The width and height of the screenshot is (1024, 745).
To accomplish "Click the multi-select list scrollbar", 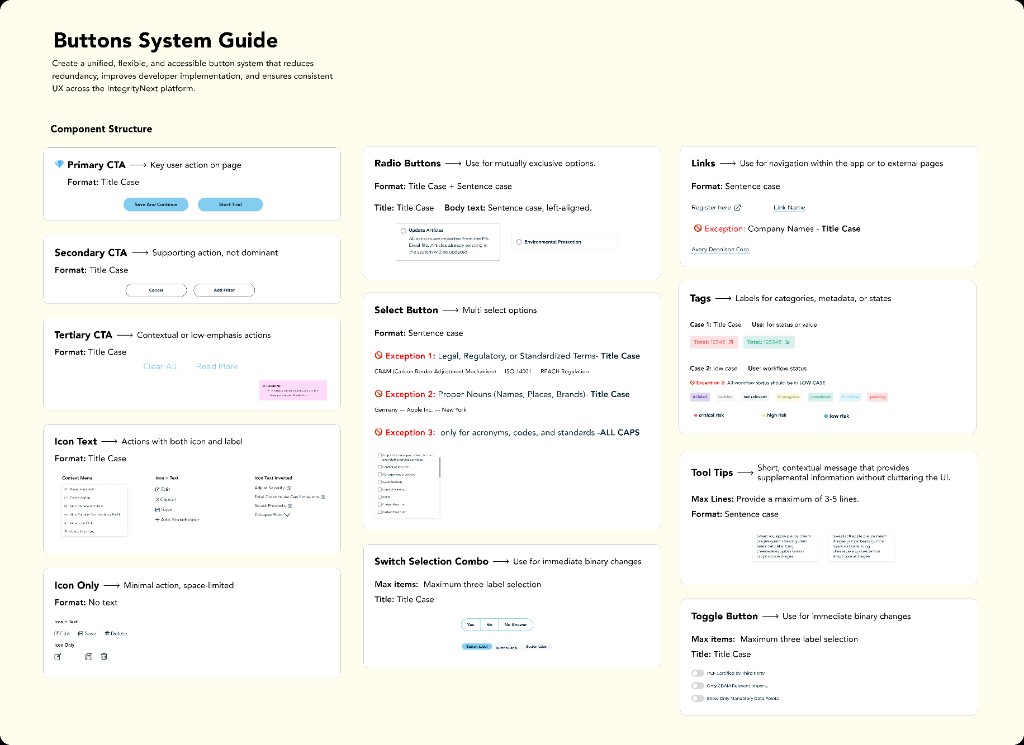I will [440, 467].
